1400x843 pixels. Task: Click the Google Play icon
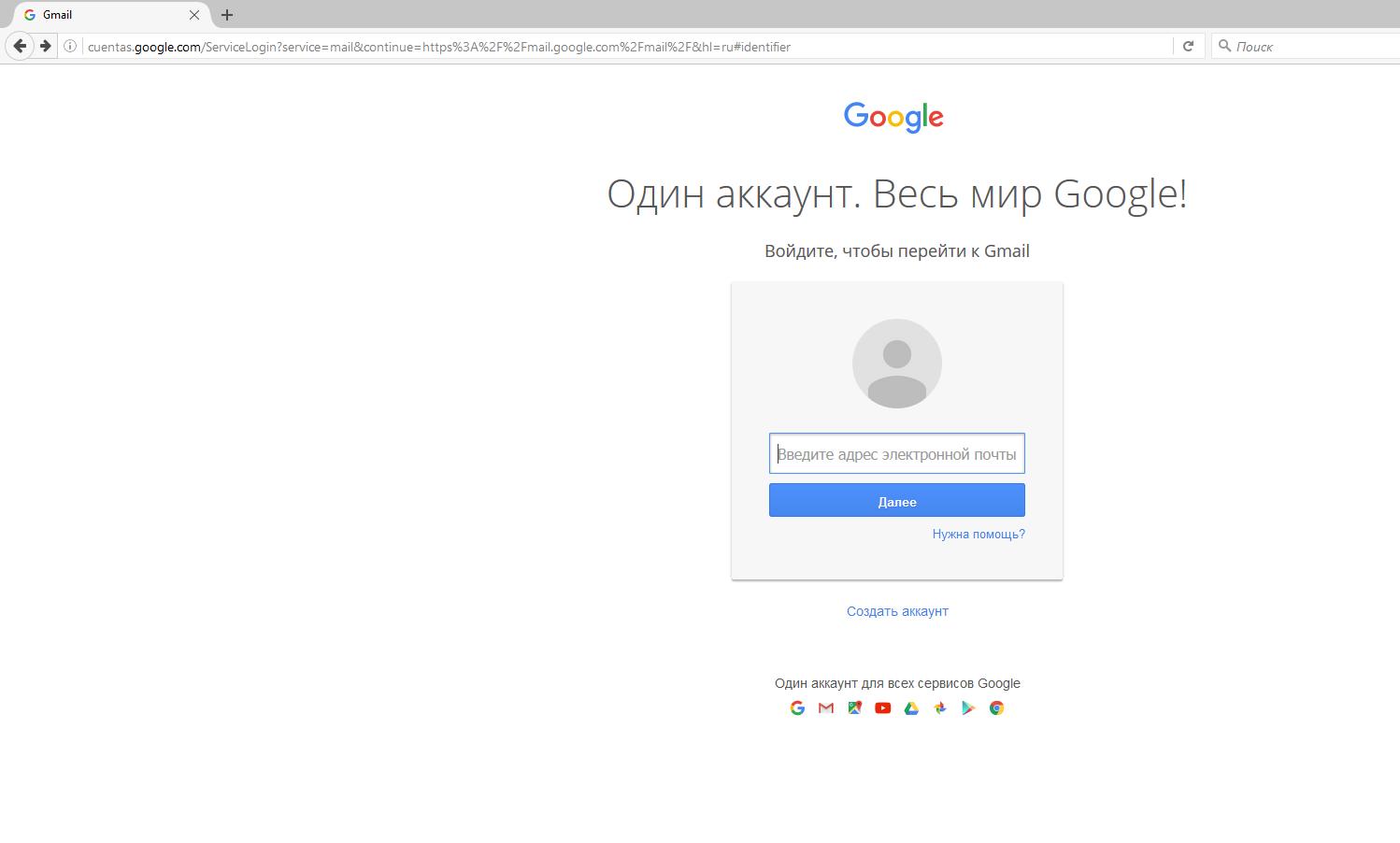(968, 708)
